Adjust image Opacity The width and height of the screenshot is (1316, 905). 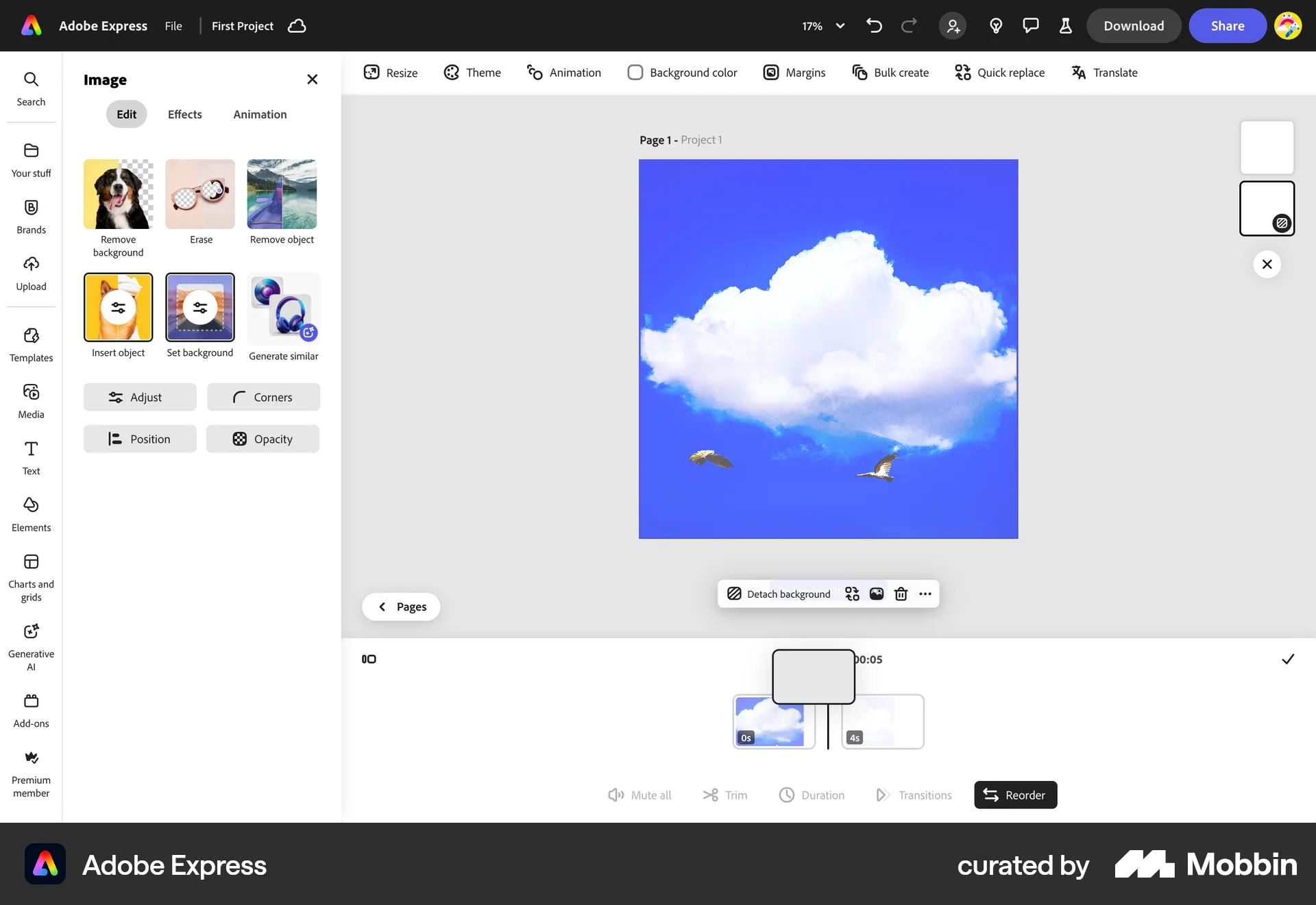263,439
